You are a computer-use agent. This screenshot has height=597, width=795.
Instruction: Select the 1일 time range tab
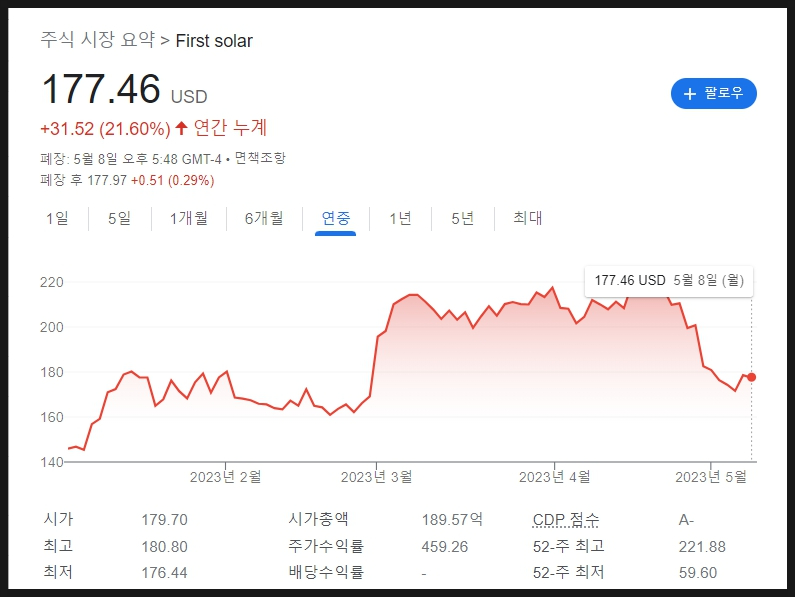[57, 218]
